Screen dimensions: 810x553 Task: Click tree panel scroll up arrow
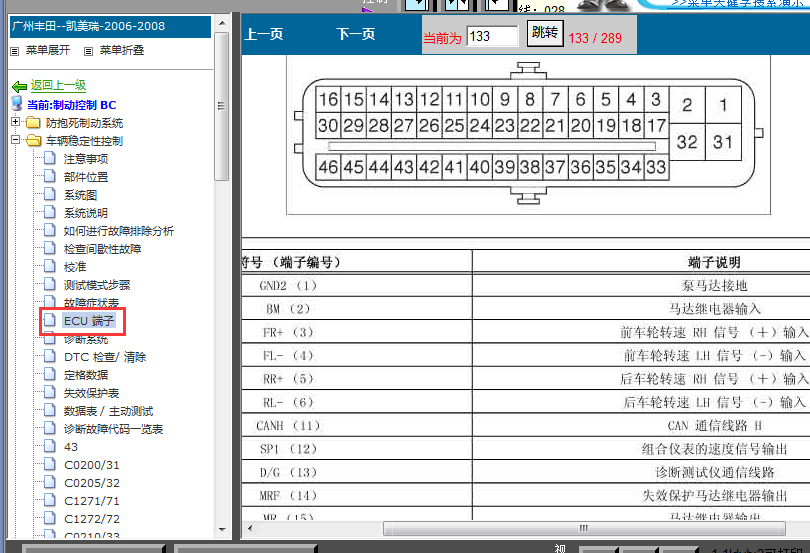tap(222, 23)
